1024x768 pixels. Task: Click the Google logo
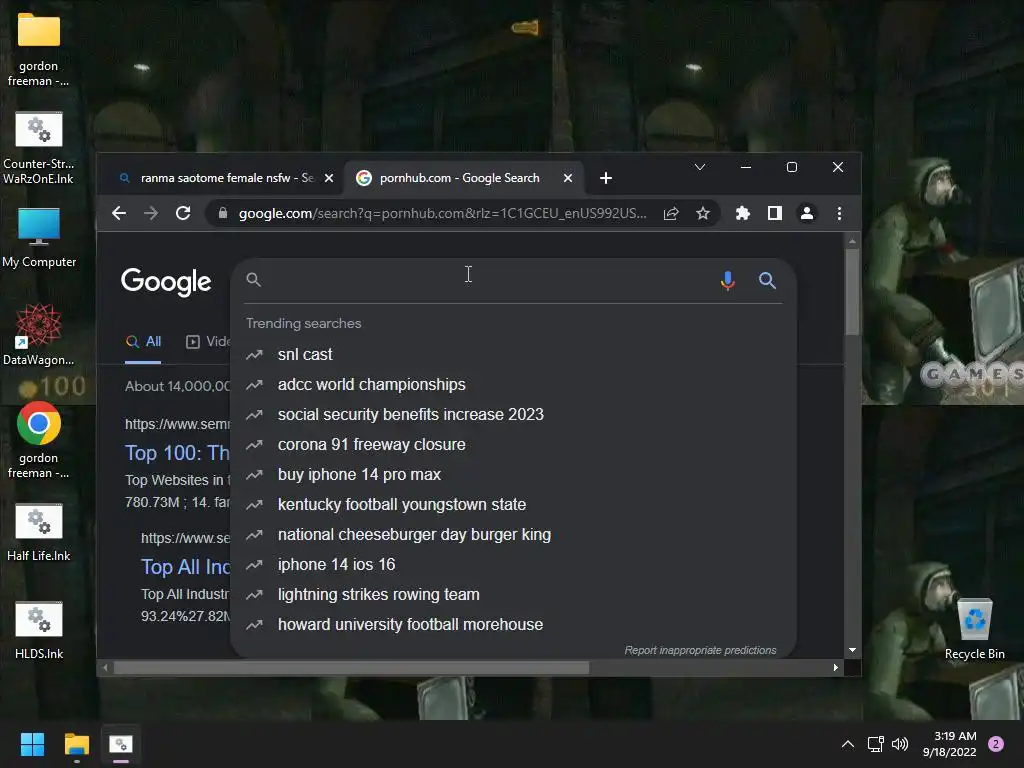tap(166, 281)
